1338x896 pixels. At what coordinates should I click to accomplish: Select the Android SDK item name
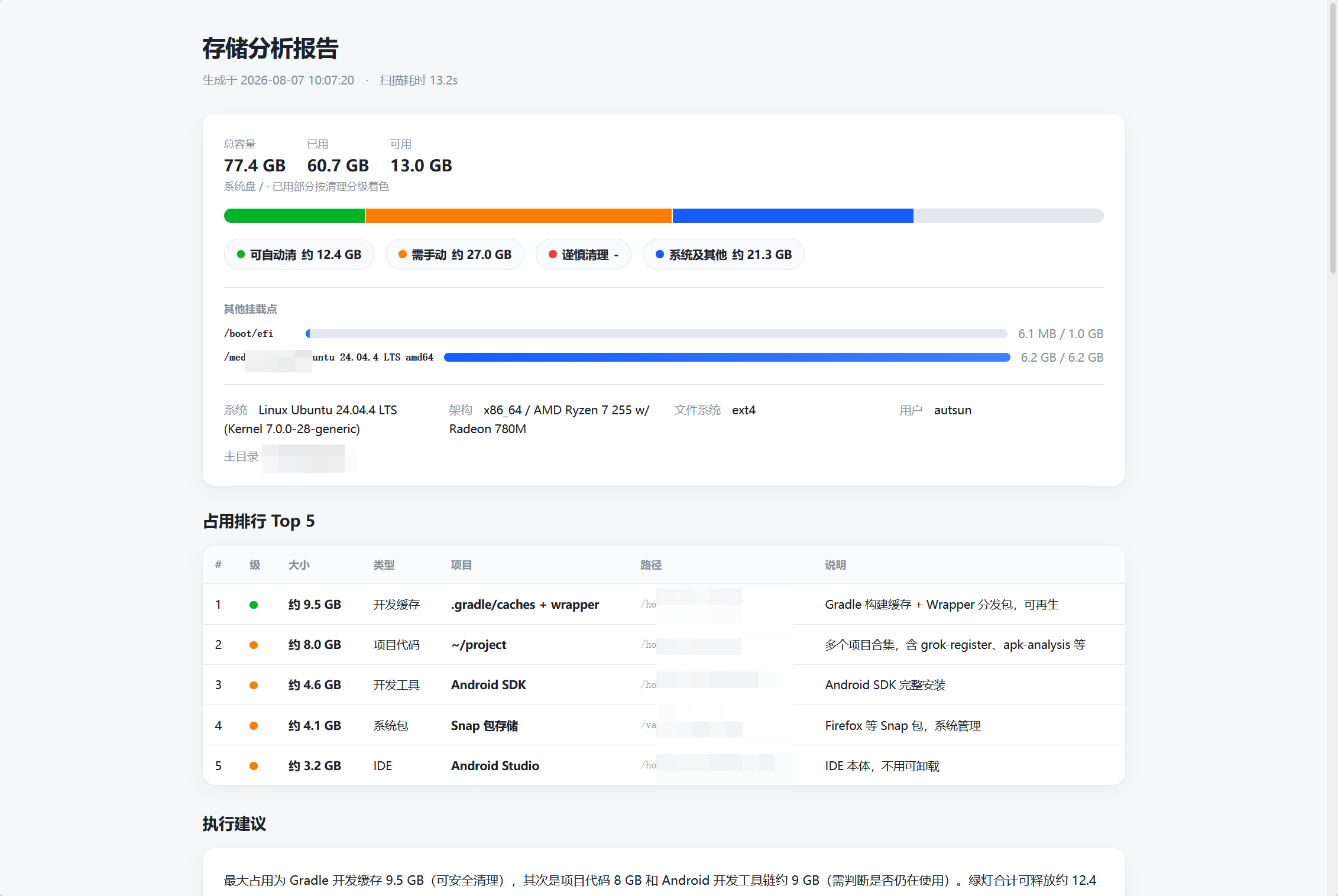tap(488, 685)
